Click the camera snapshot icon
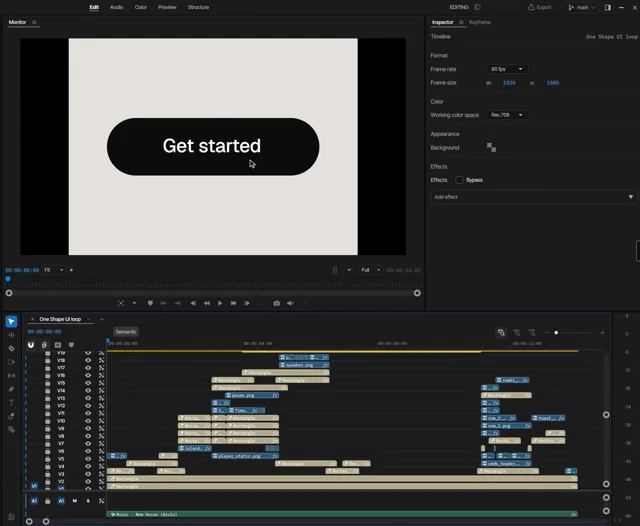This screenshot has width=640, height=526. (276, 303)
